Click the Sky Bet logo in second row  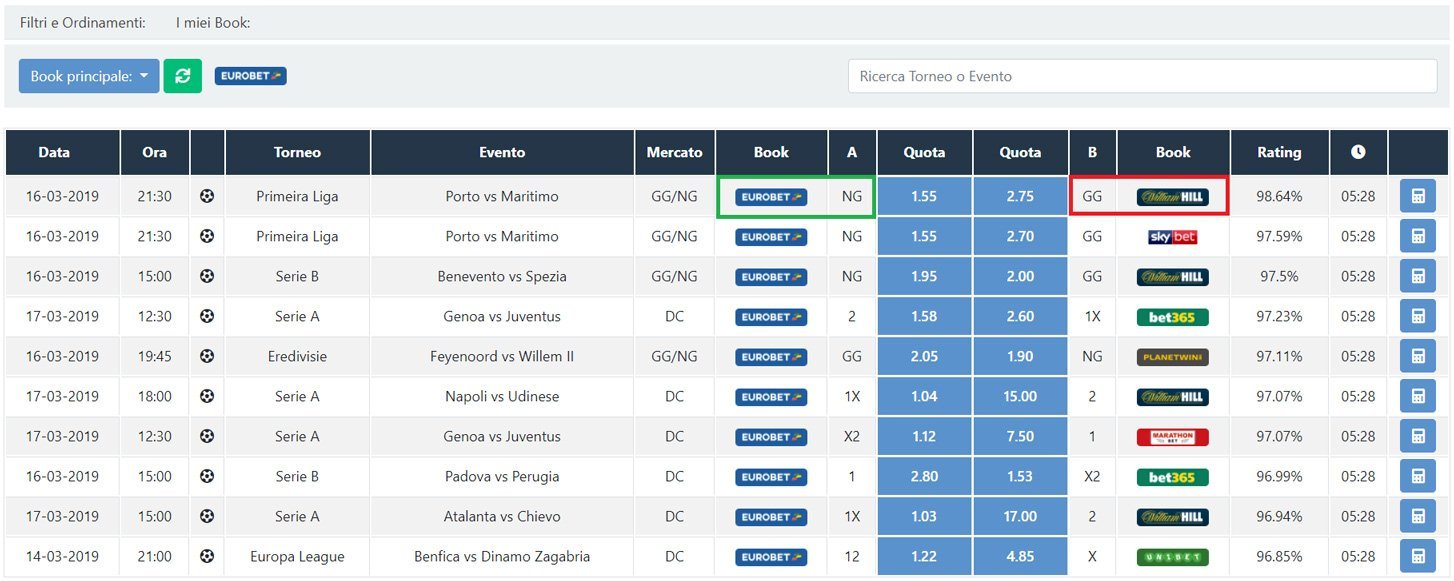point(1172,237)
